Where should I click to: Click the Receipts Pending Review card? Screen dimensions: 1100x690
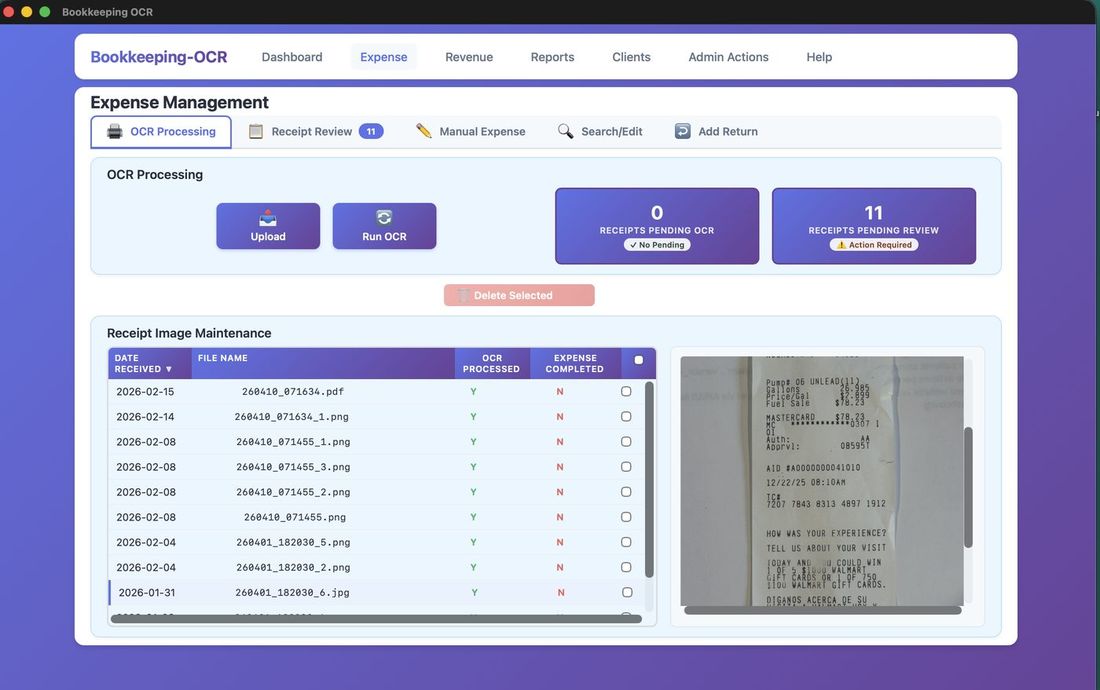pyautogui.click(x=873, y=225)
